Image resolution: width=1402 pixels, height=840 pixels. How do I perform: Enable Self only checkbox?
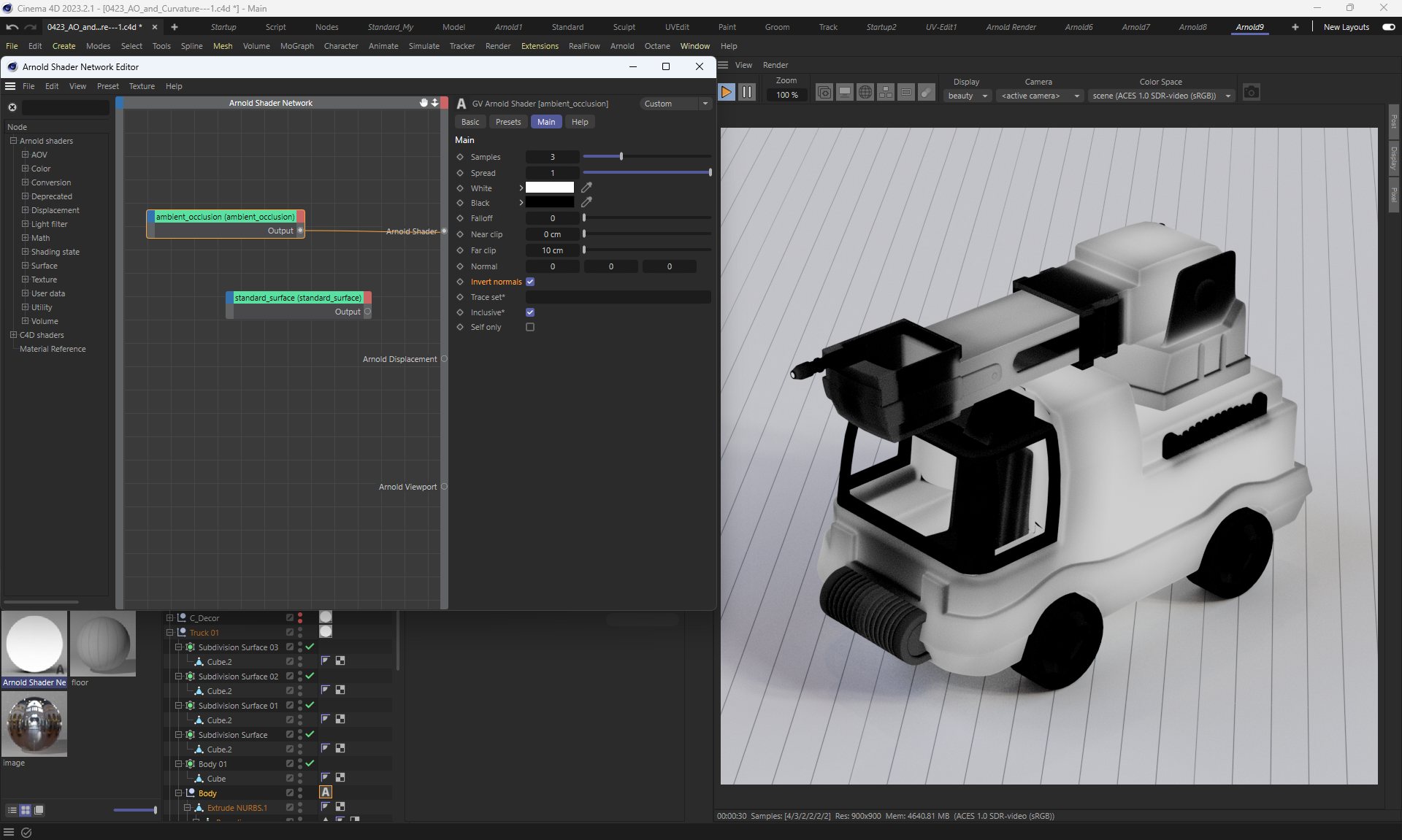click(530, 327)
